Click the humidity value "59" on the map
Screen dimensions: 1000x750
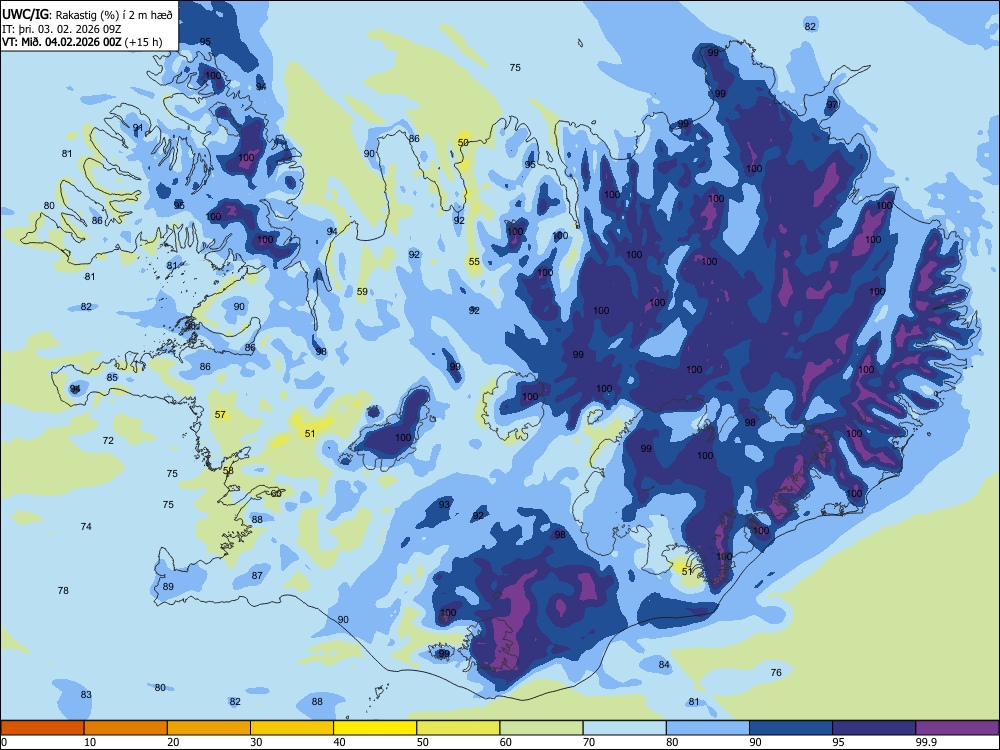tap(362, 291)
